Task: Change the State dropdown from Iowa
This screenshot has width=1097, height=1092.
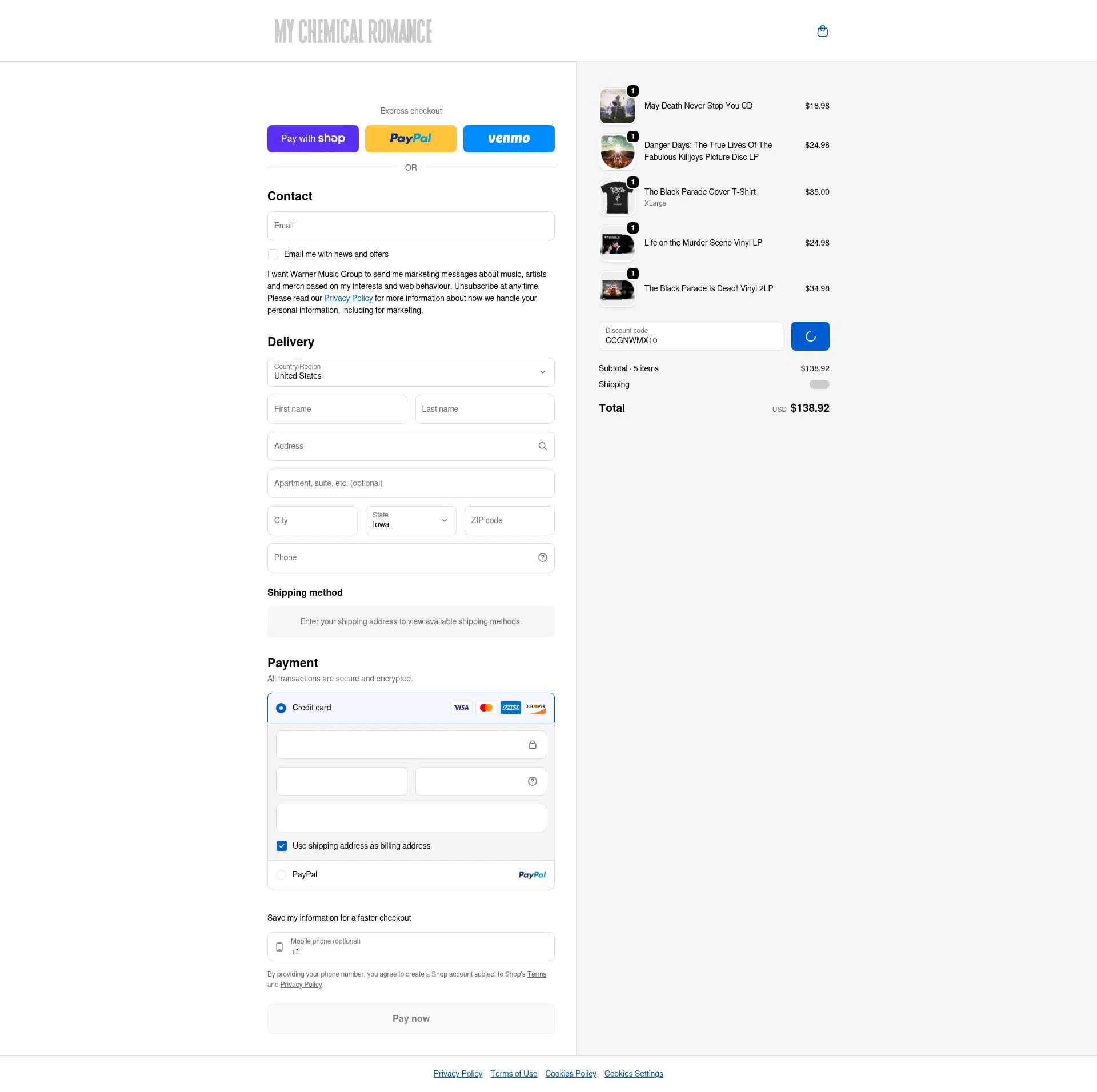Action: (x=410, y=520)
